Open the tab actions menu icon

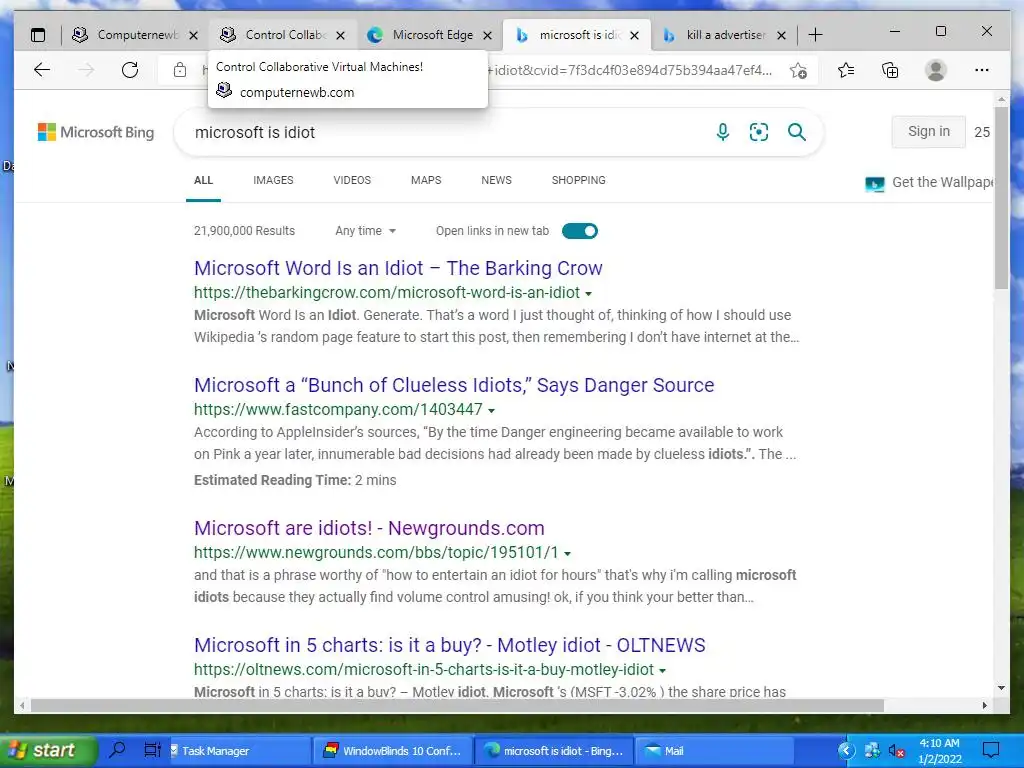[x=39, y=35]
